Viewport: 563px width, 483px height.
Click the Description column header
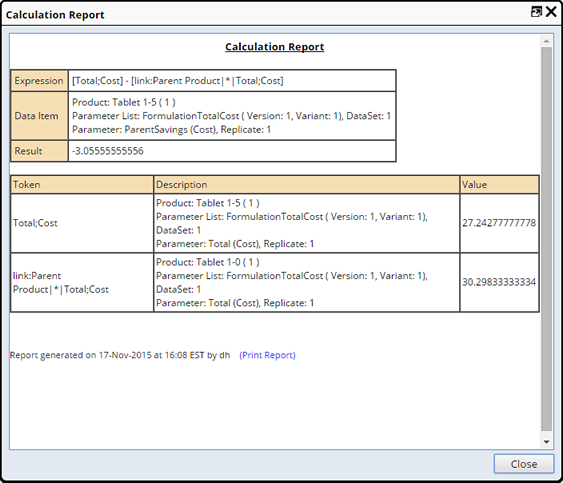tap(307, 185)
